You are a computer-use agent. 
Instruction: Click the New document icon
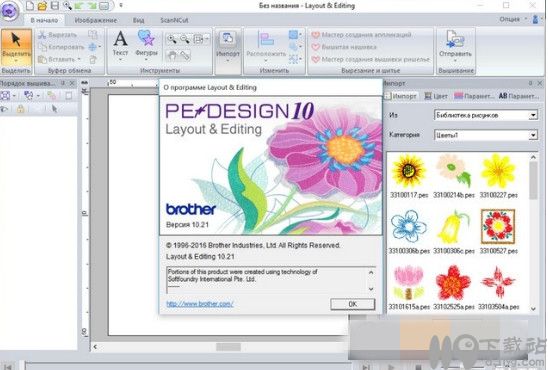30,6
